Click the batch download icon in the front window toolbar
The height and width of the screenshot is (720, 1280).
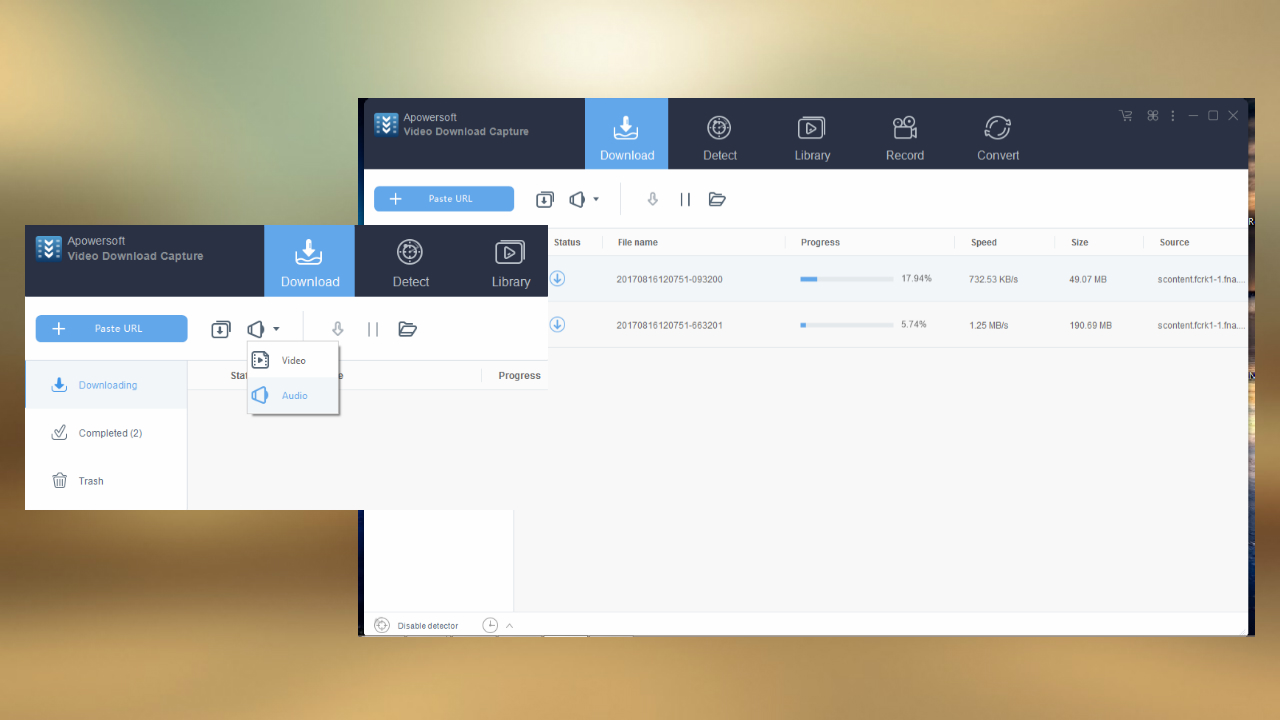221,329
